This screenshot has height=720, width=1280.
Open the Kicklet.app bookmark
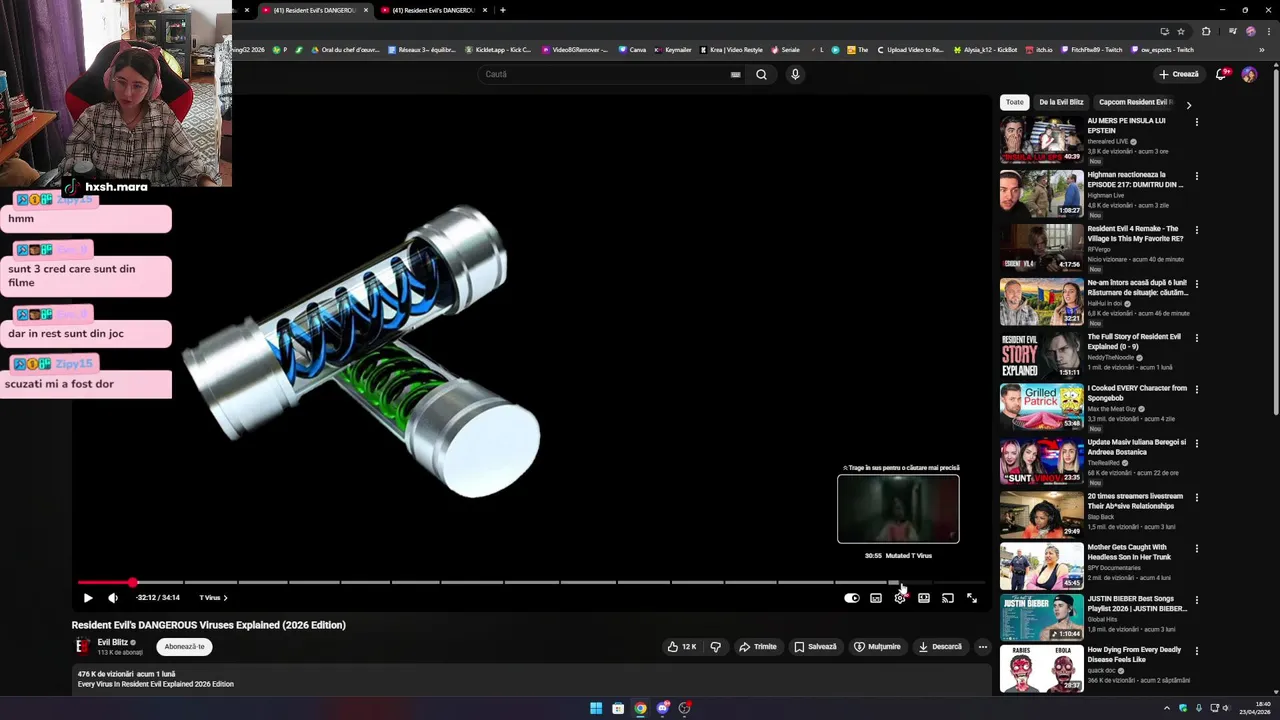(497, 49)
